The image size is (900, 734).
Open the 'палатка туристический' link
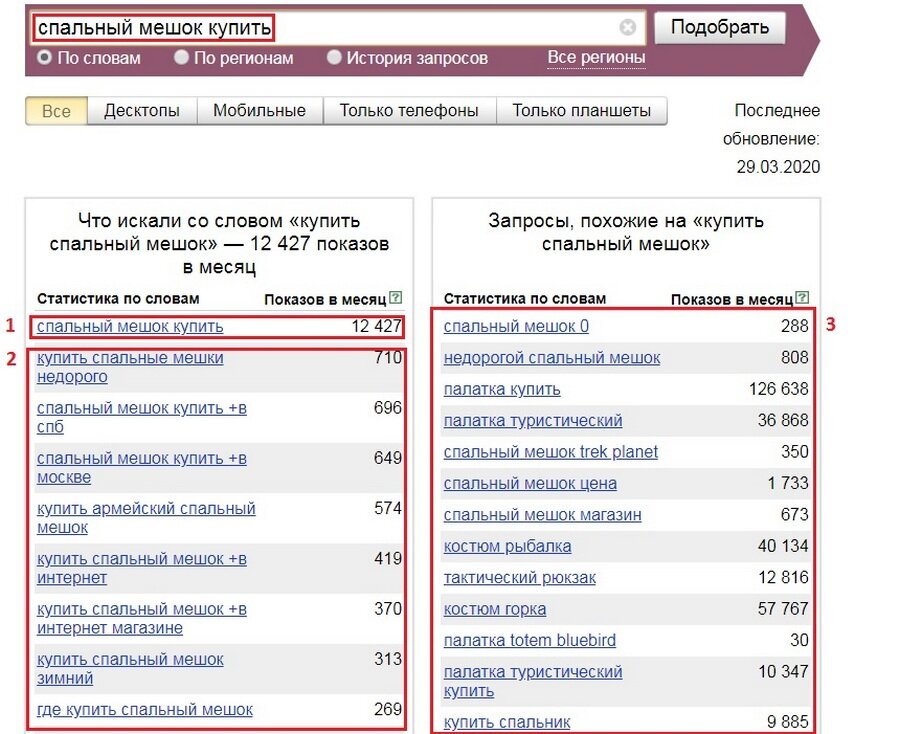tap(533, 421)
